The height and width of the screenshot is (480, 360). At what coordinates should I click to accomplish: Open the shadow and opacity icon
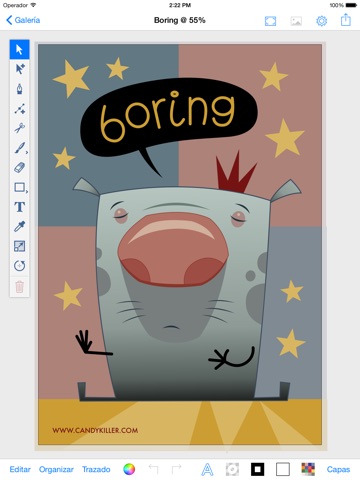click(232, 469)
